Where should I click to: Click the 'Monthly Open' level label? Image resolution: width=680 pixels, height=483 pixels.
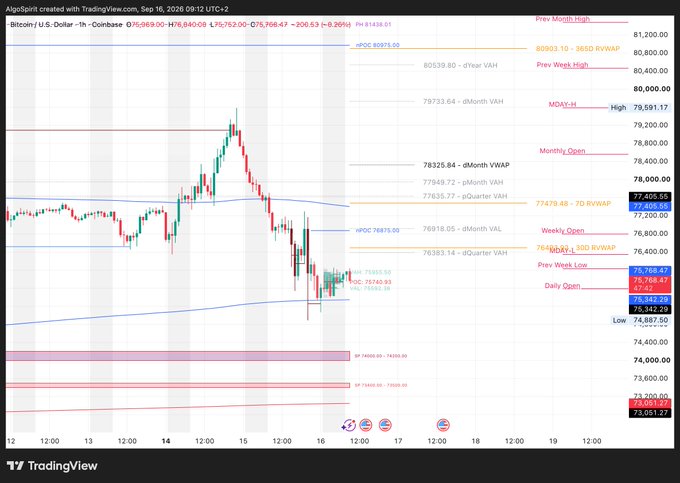point(562,151)
